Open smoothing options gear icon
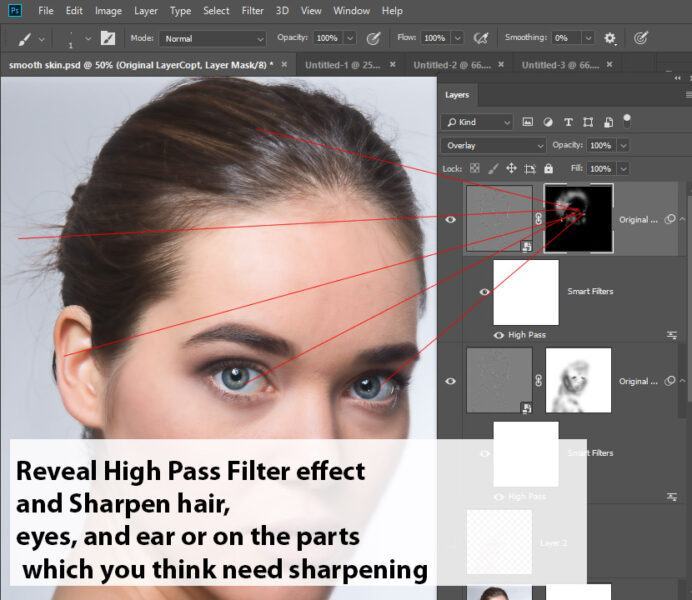The width and height of the screenshot is (692, 600). (x=610, y=38)
